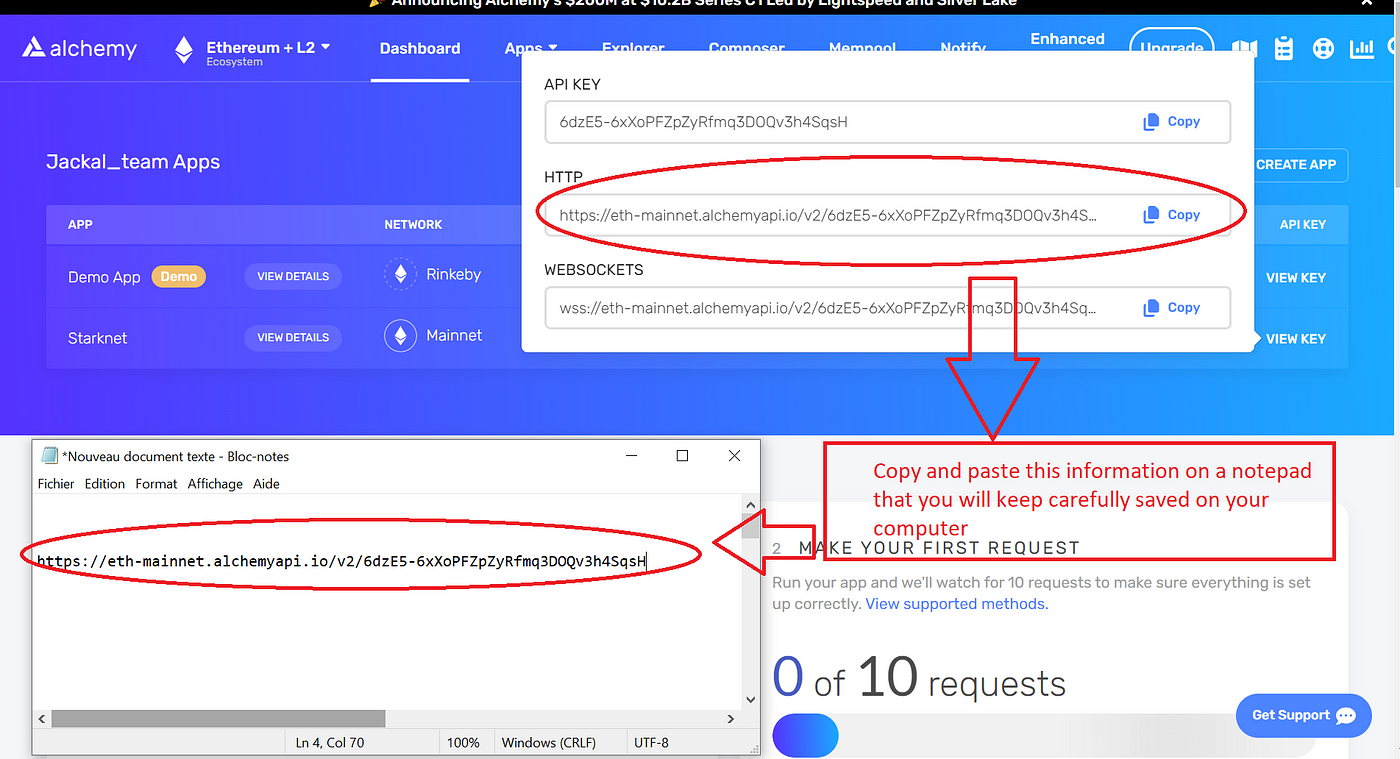1400x759 pixels.
Task: Copy the API KEY value
Action: click(x=1171, y=121)
